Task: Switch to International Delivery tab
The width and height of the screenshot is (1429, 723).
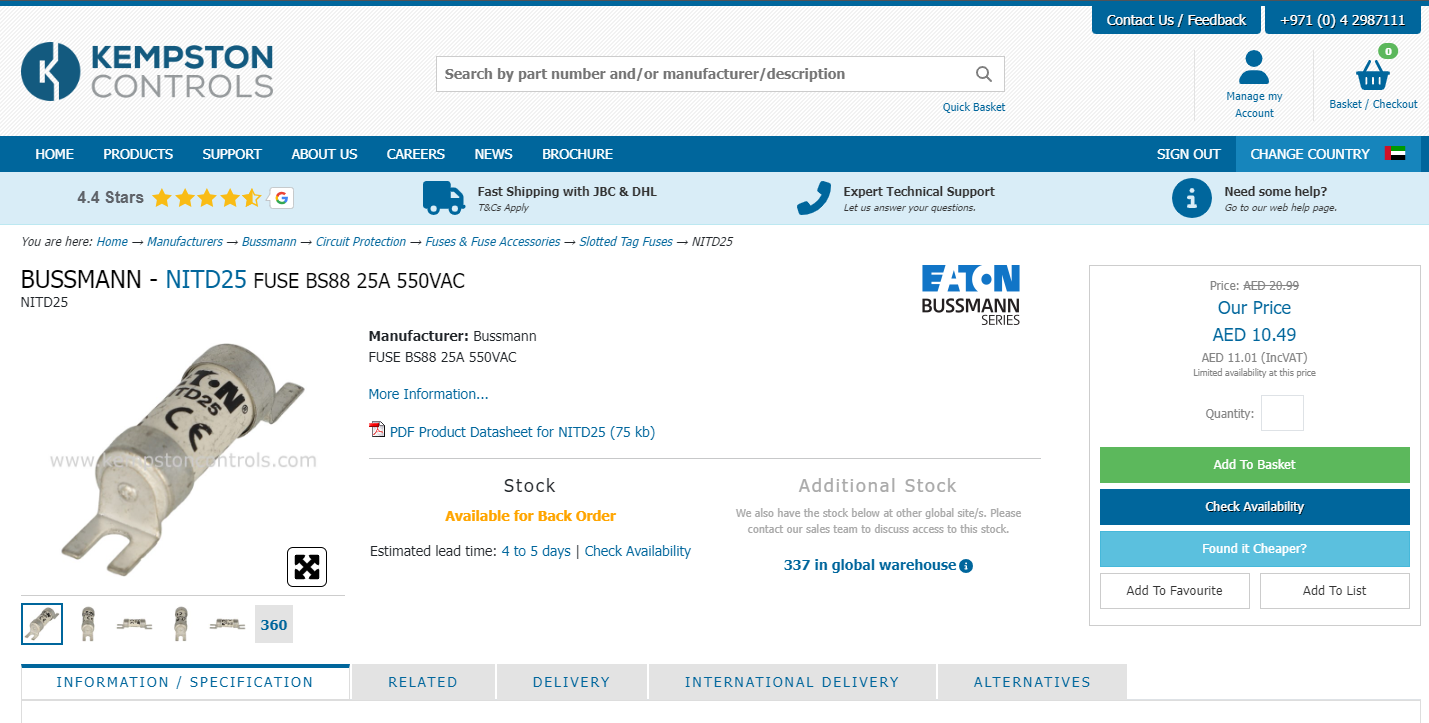Action: coord(792,682)
